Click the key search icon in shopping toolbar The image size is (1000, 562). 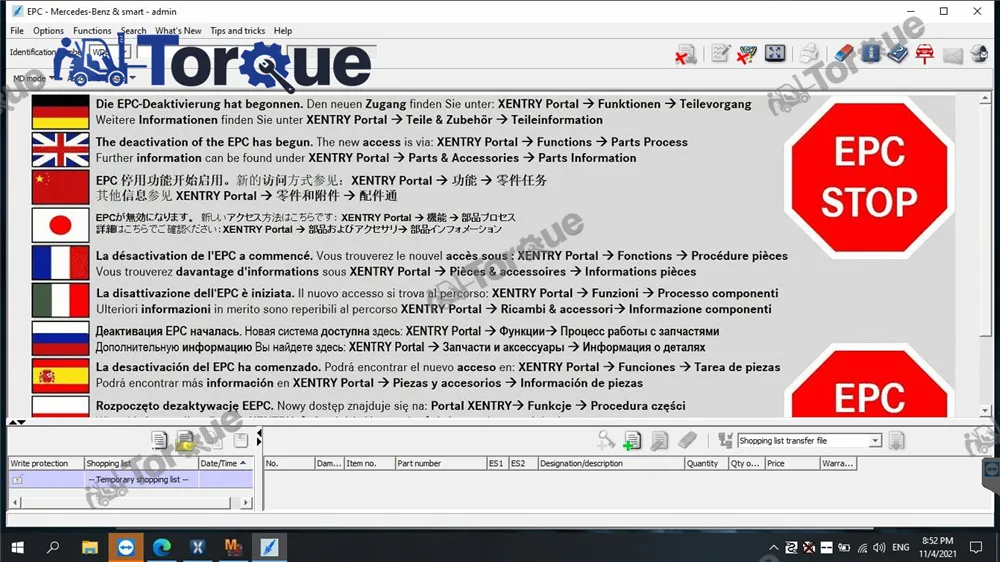605,440
